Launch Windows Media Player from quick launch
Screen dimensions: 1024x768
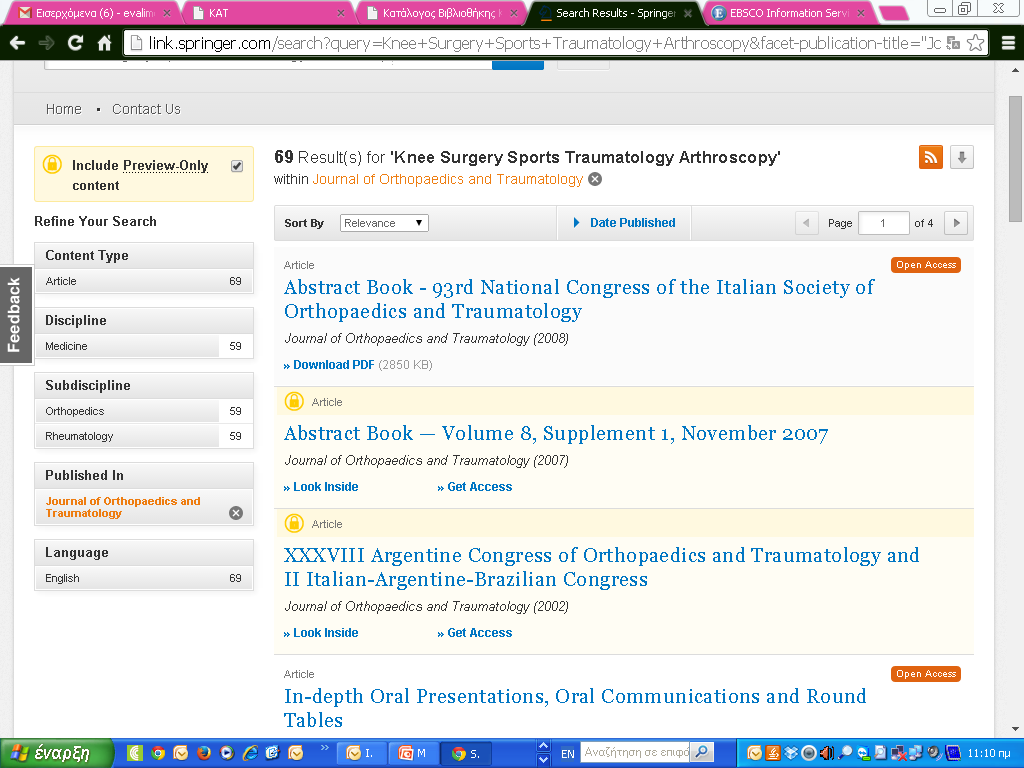pyautogui.click(x=227, y=753)
